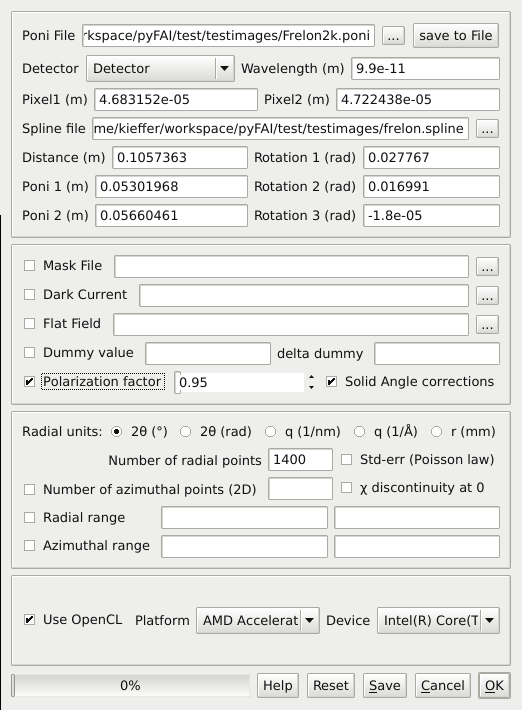Enable the Mask File checkbox

[29, 265]
